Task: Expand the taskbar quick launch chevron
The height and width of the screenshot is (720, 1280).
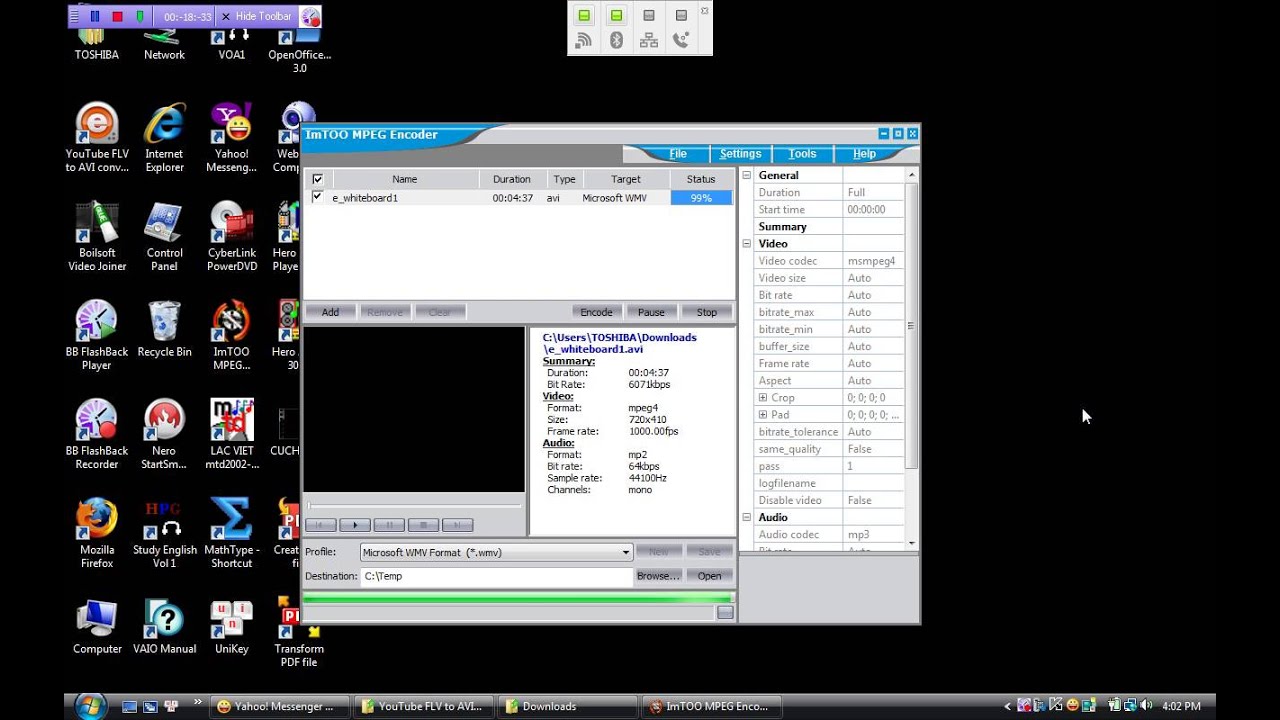Action: 197,703
